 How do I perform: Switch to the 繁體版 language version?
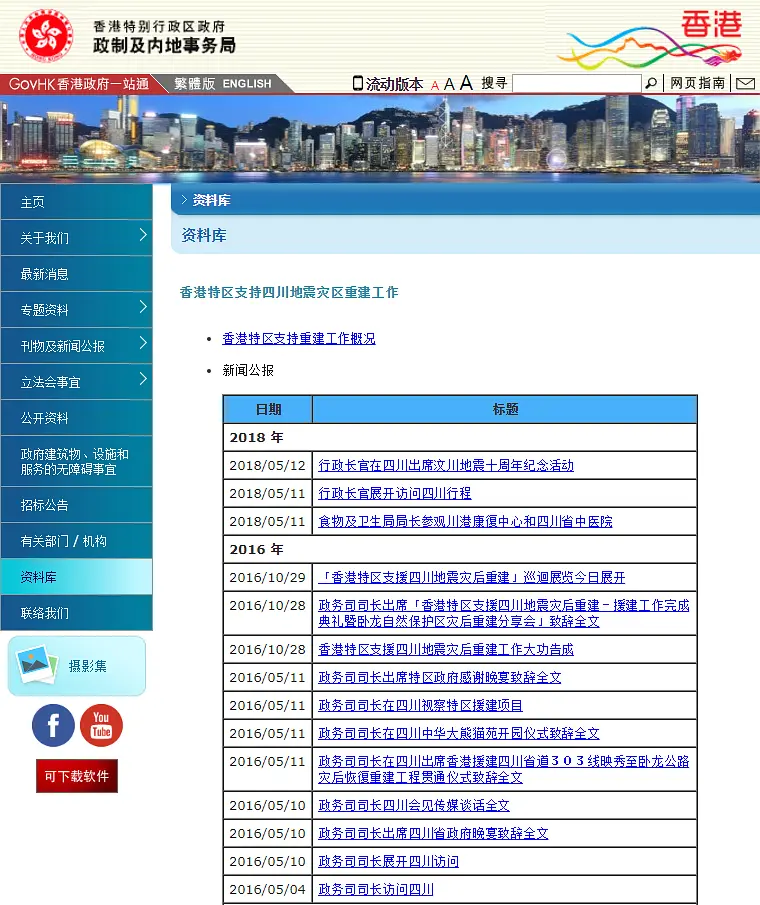194,84
